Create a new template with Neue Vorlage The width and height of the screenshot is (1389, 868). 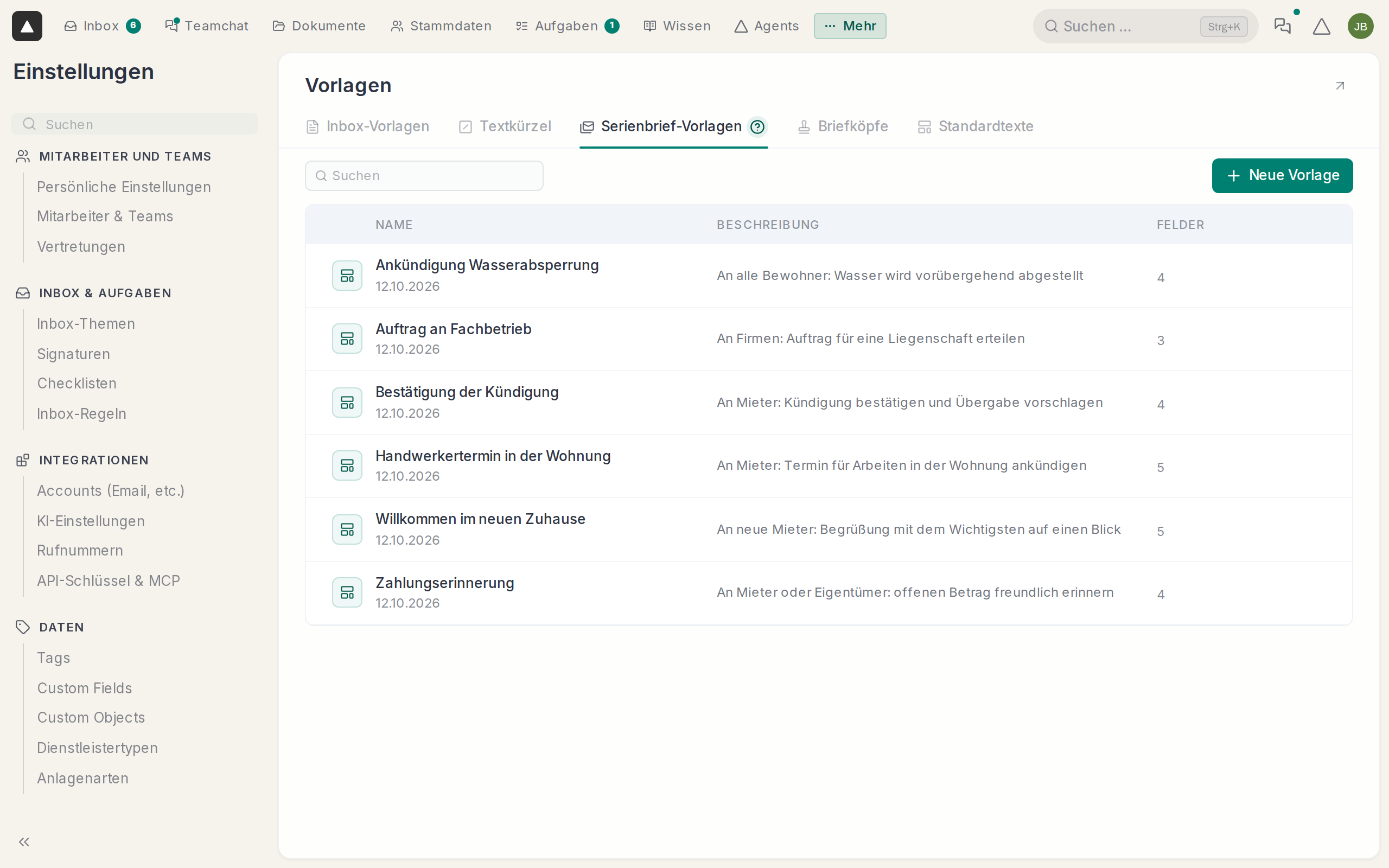1282,176
